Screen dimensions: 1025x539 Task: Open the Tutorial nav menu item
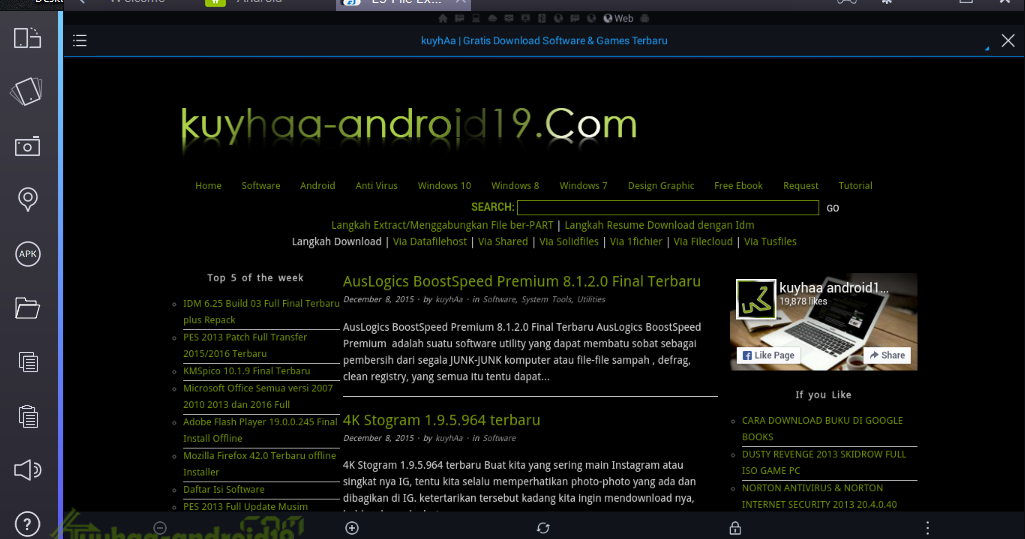click(x=855, y=186)
